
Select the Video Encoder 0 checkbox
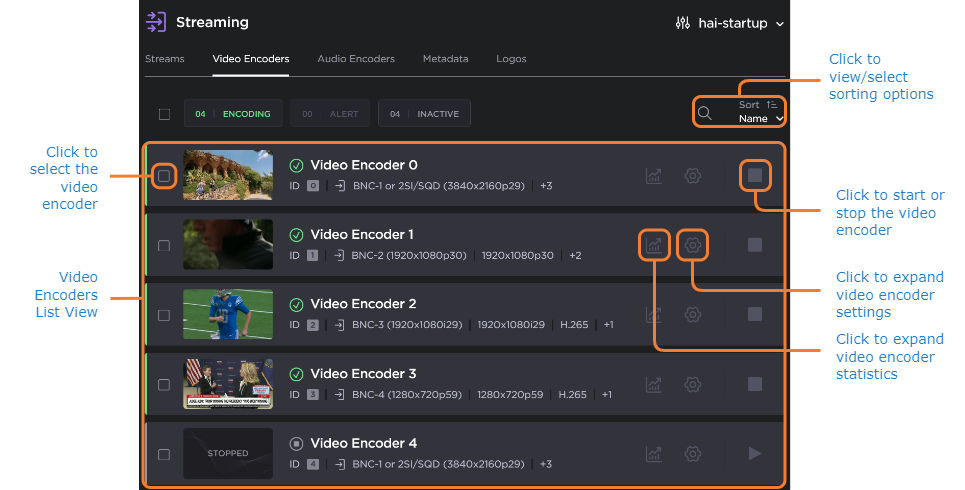point(164,176)
